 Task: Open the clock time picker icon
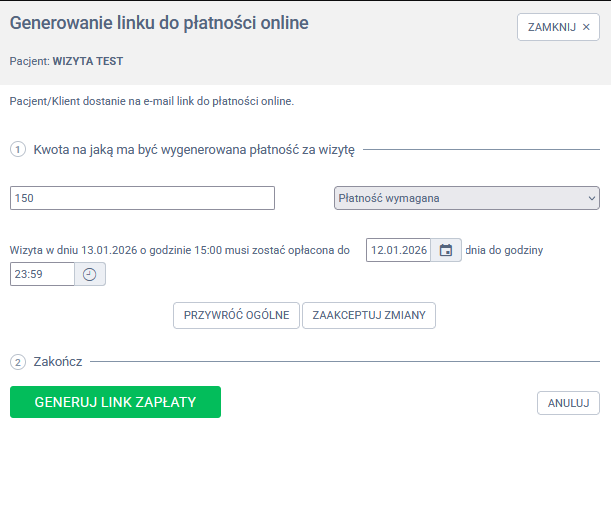[90, 274]
